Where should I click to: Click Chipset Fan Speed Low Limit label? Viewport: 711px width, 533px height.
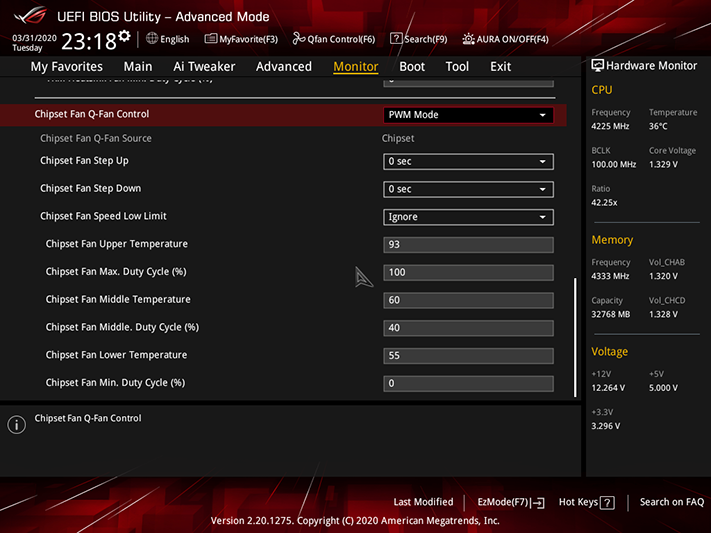103,216
